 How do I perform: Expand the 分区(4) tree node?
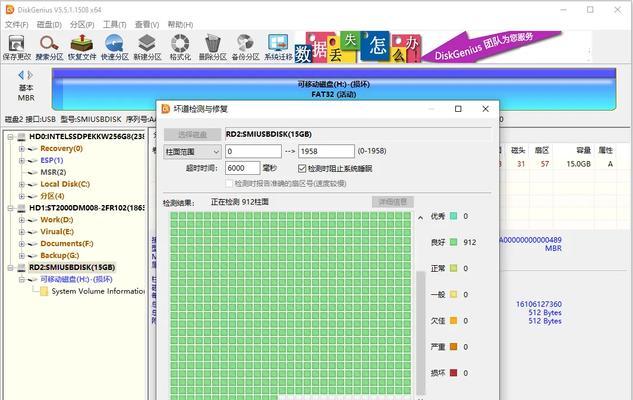tap(22, 196)
